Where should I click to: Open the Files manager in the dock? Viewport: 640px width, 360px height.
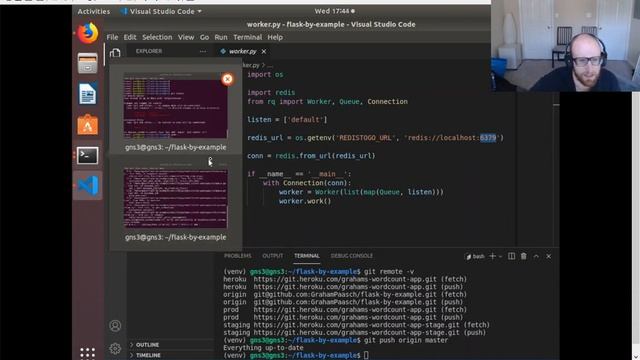coord(88,63)
